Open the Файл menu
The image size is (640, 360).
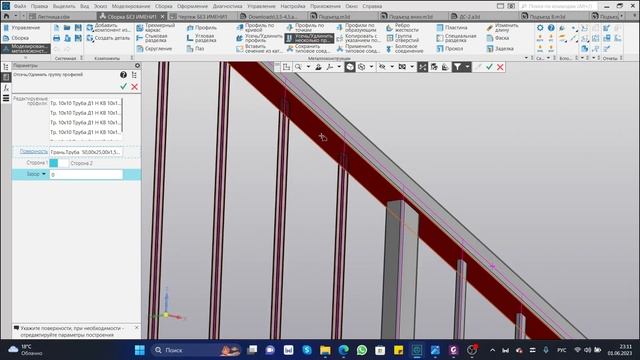click(x=20, y=6)
